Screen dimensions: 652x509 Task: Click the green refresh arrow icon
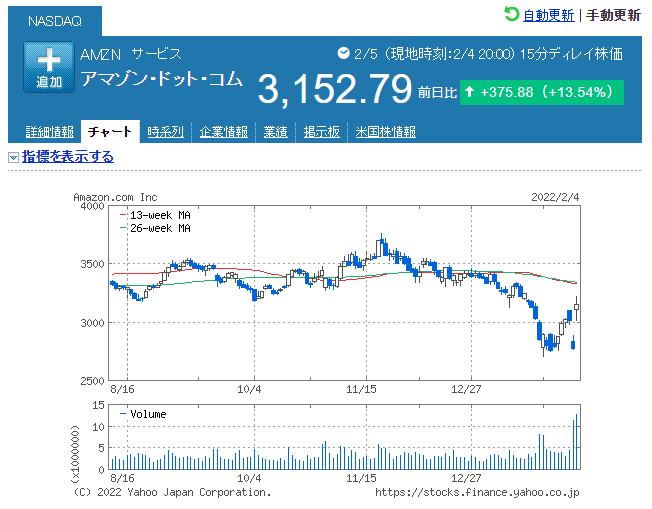pos(511,14)
